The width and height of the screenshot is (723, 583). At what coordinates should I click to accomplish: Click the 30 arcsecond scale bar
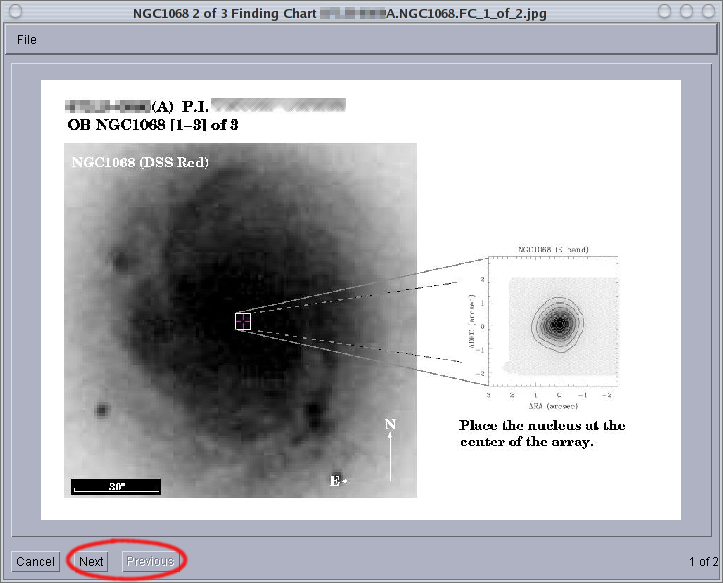[x=116, y=487]
